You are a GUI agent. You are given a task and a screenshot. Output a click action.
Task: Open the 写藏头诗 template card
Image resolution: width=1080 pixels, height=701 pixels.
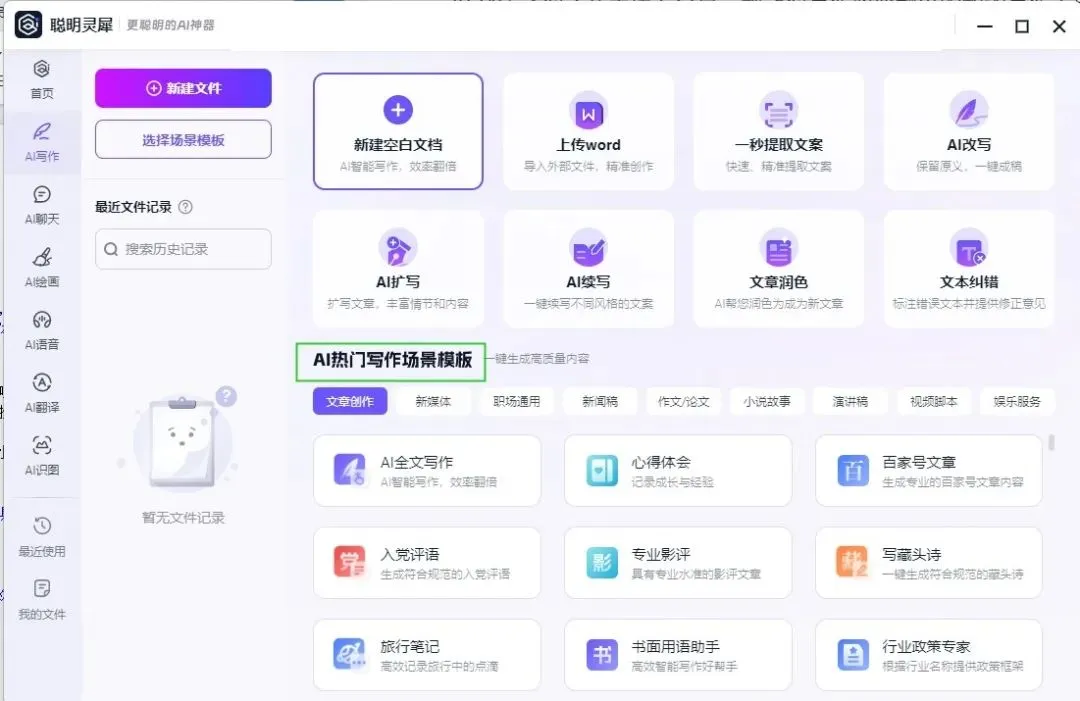click(x=928, y=563)
